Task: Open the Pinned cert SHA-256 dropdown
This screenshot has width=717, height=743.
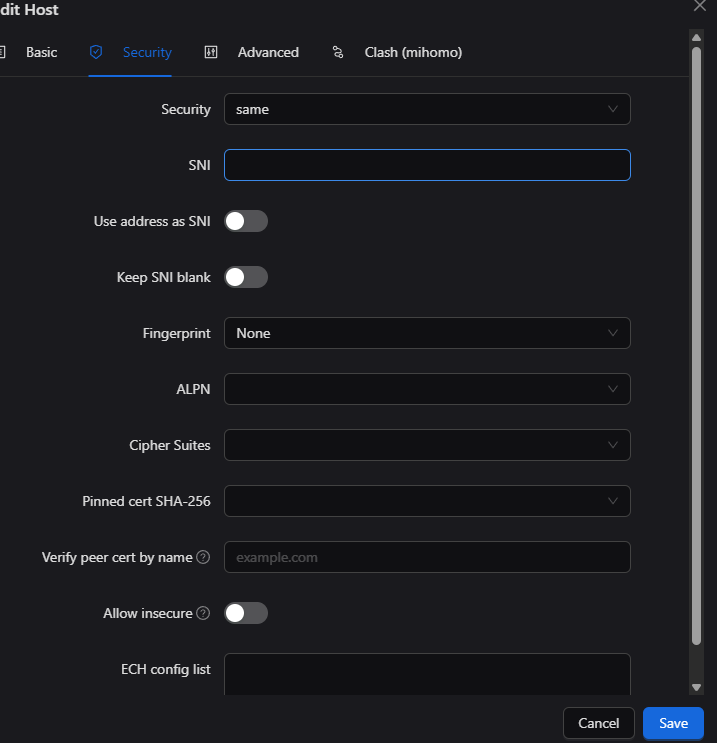Action: pos(427,501)
